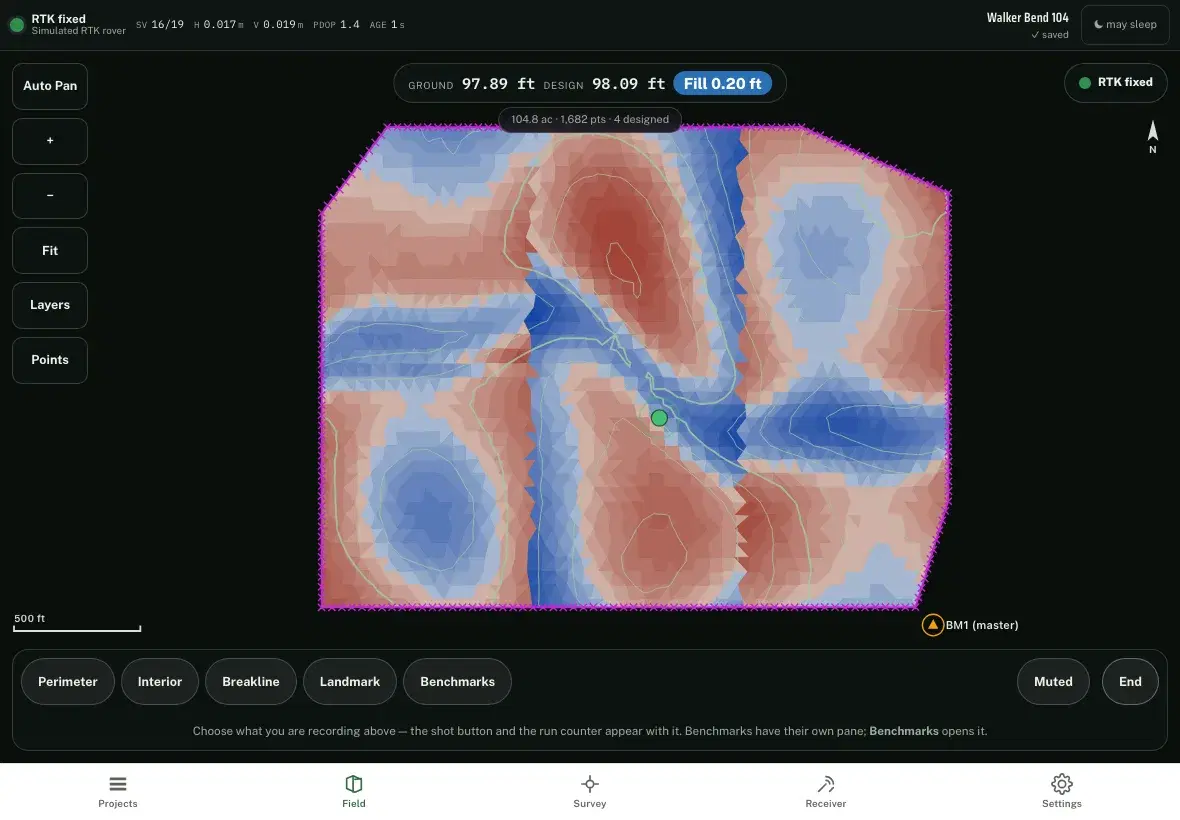Screen dimensions: 1180x820
Task: Click the H 0.017 m accuracy value
Action: coord(218,25)
